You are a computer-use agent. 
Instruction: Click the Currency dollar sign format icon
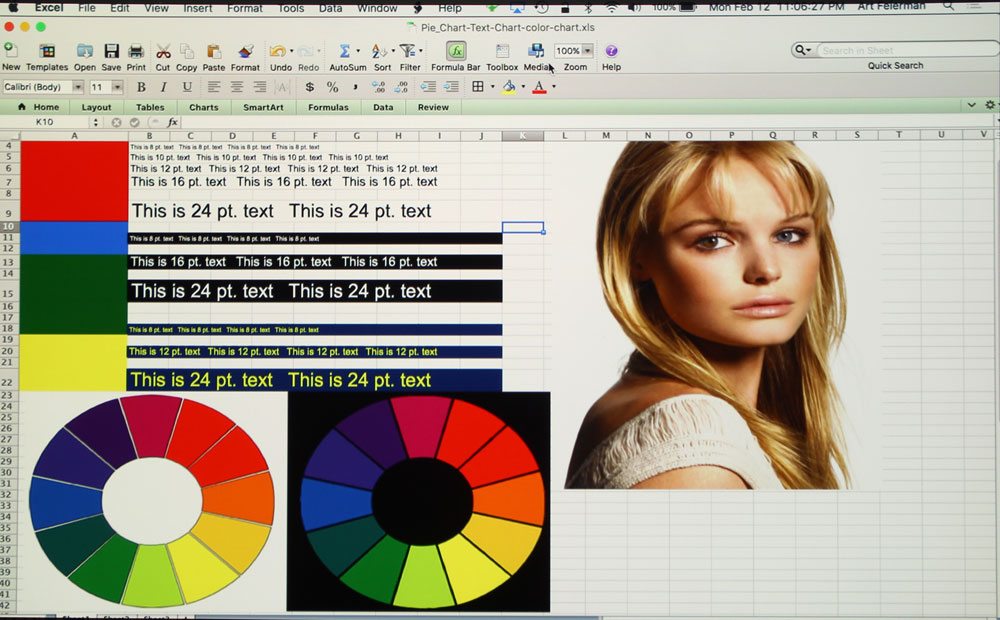[x=310, y=87]
